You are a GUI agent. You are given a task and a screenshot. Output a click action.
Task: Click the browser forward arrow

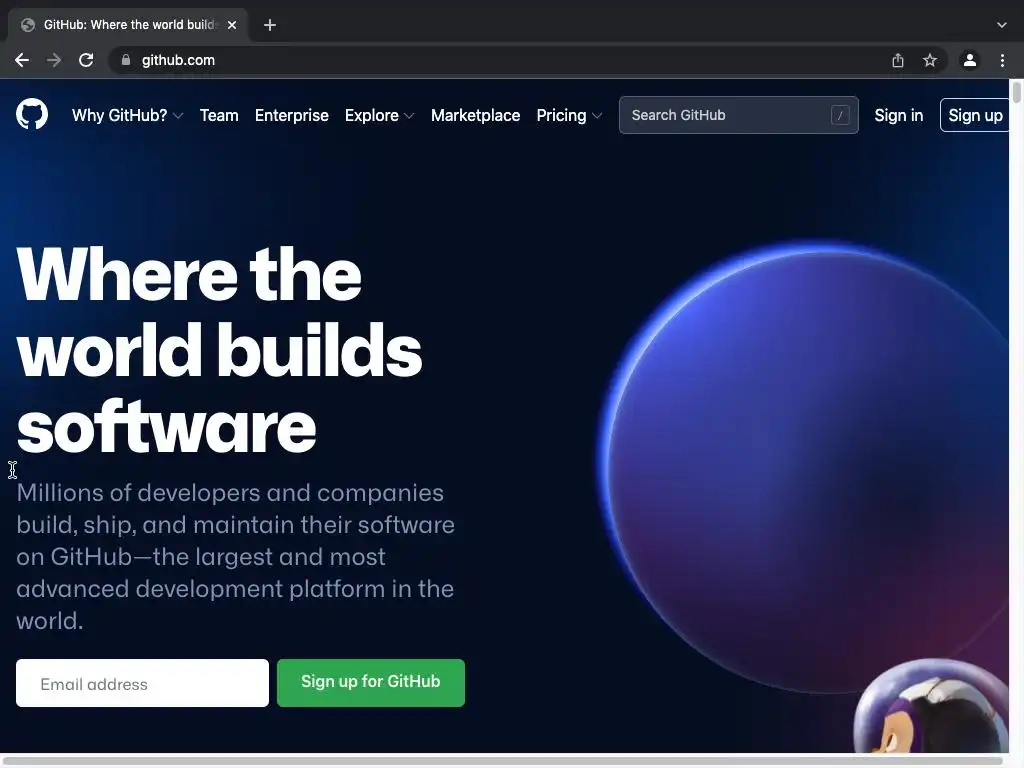coord(54,60)
